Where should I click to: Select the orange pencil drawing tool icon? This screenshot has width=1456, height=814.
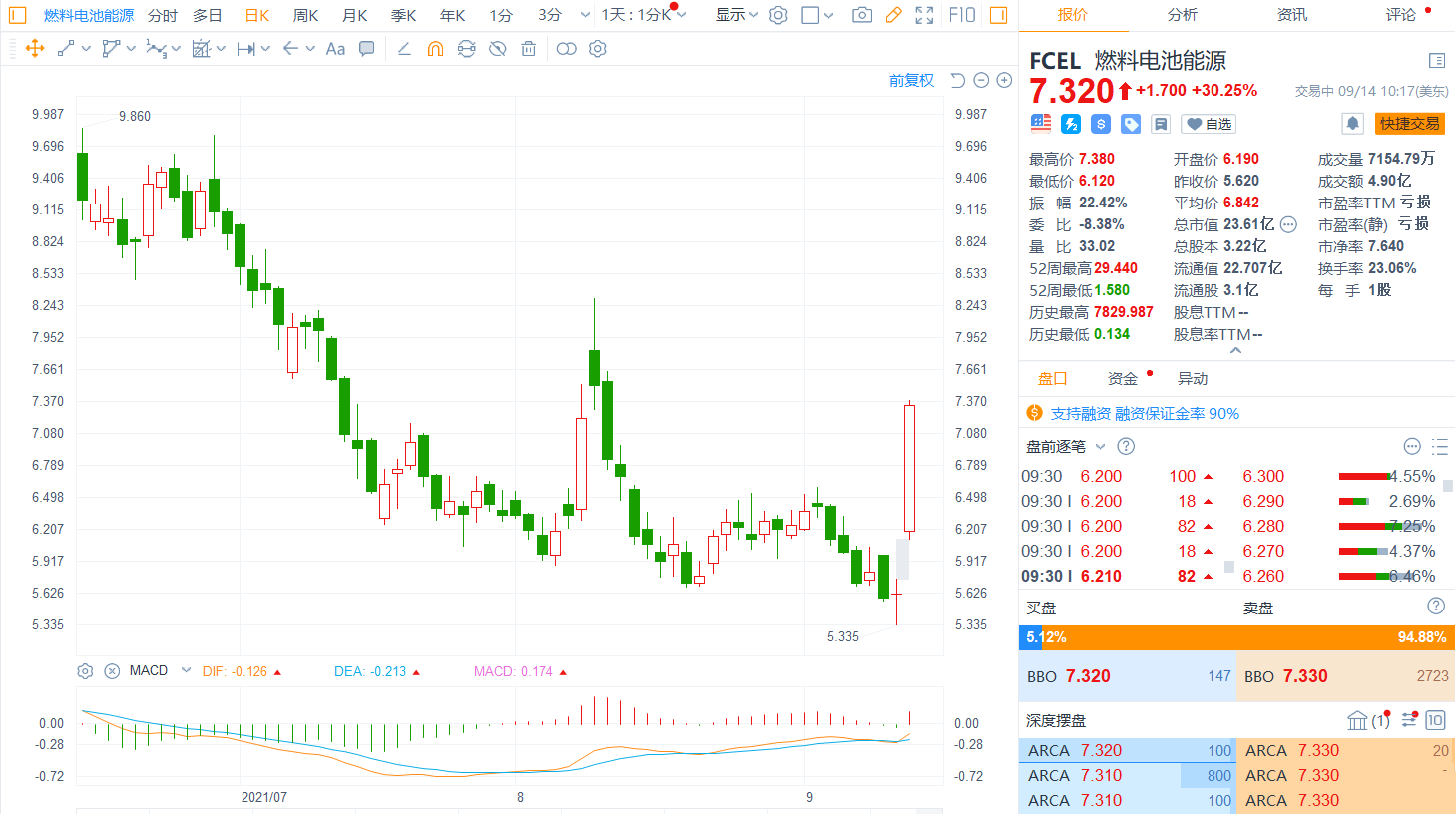(893, 15)
